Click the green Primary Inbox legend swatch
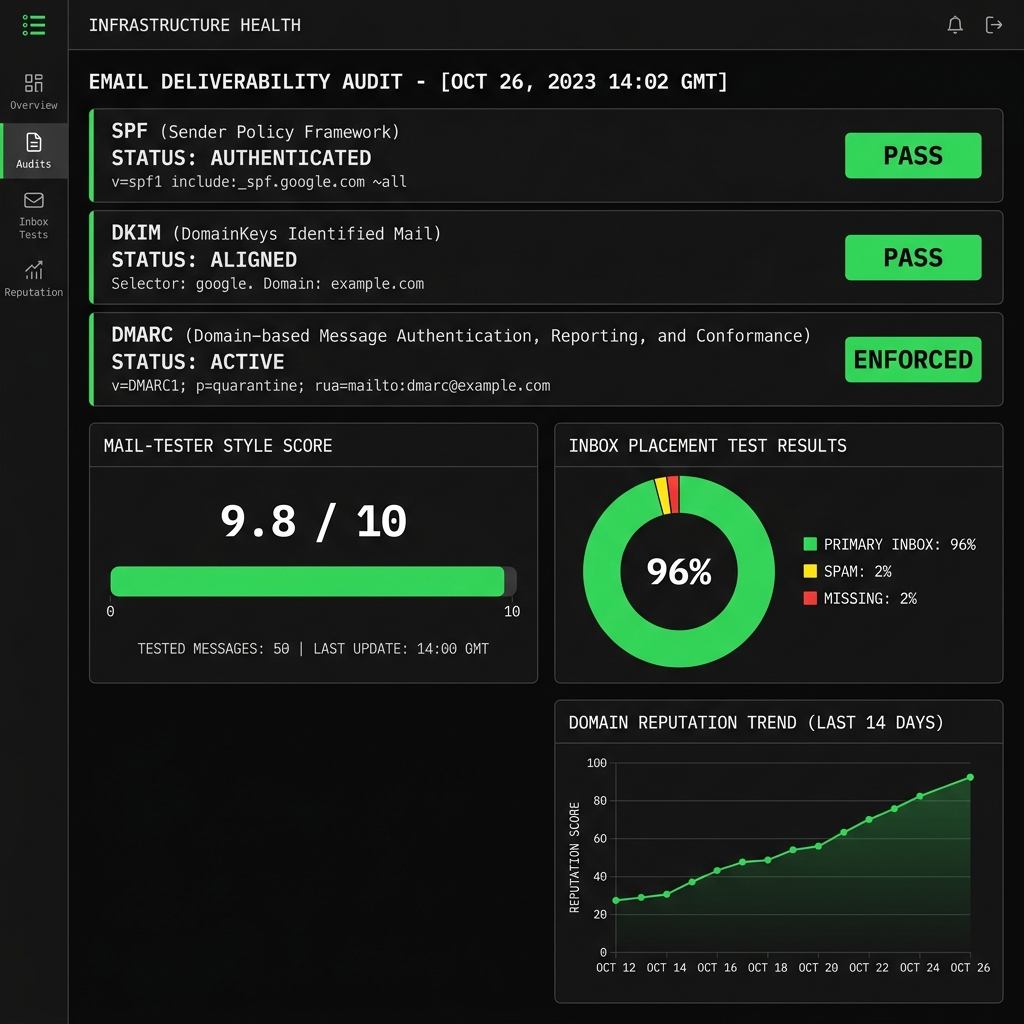Viewport: 1024px width, 1024px height. click(810, 544)
